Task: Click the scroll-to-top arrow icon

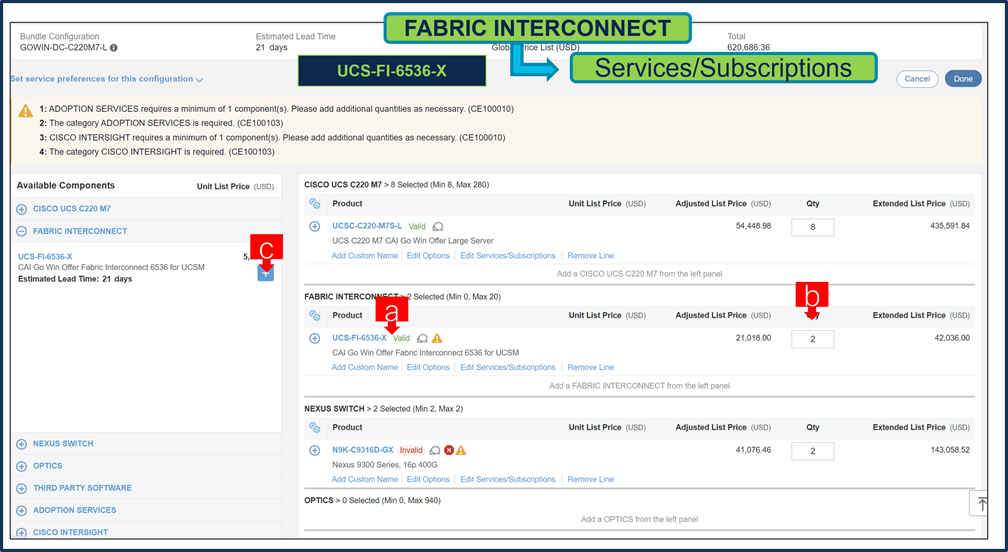Action: click(982, 504)
